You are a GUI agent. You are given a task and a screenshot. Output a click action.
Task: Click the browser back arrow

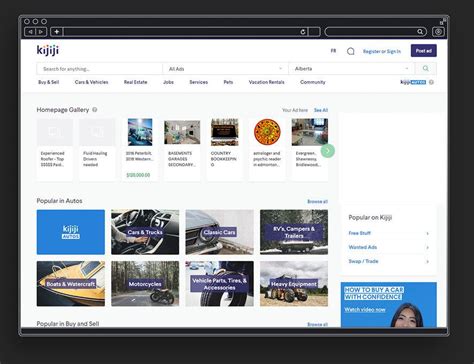[30, 32]
